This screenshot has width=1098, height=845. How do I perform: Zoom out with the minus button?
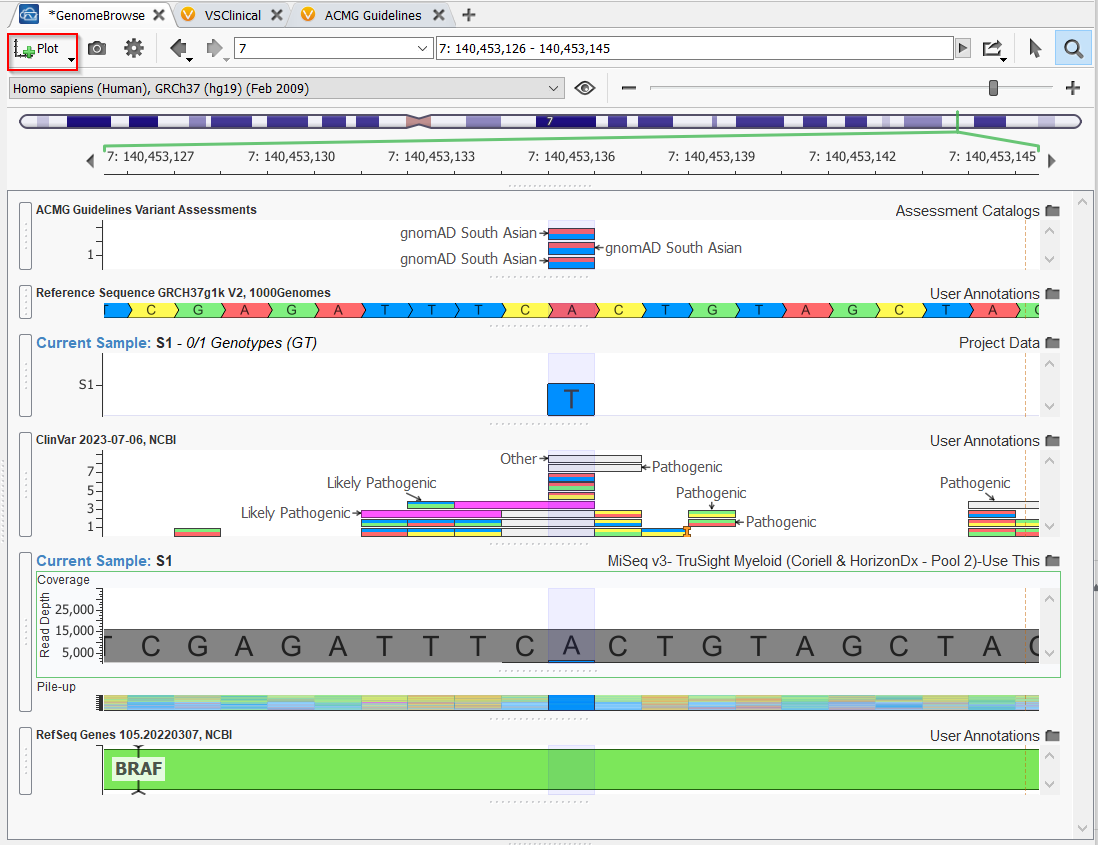click(629, 88)
